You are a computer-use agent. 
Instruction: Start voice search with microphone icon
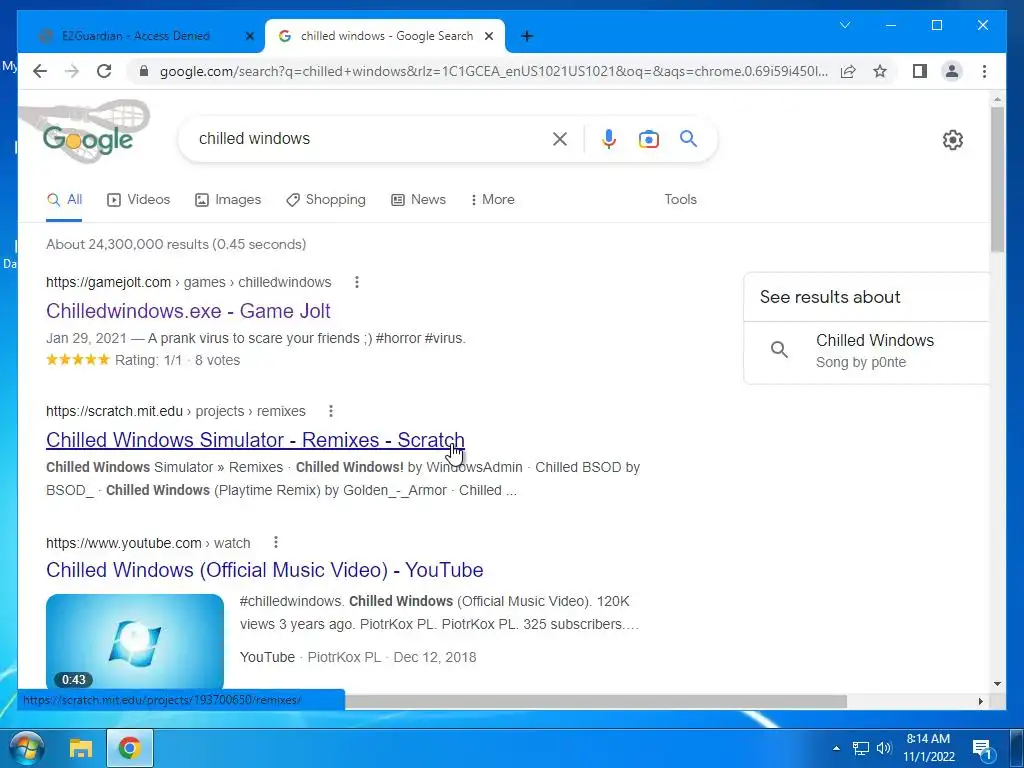click(609, 138)
